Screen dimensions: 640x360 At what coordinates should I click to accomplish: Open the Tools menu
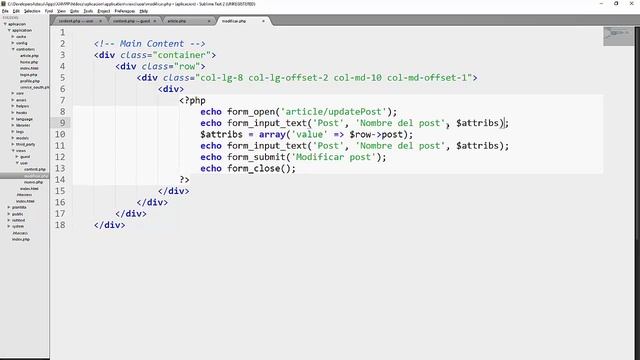(x=88, y=11)
